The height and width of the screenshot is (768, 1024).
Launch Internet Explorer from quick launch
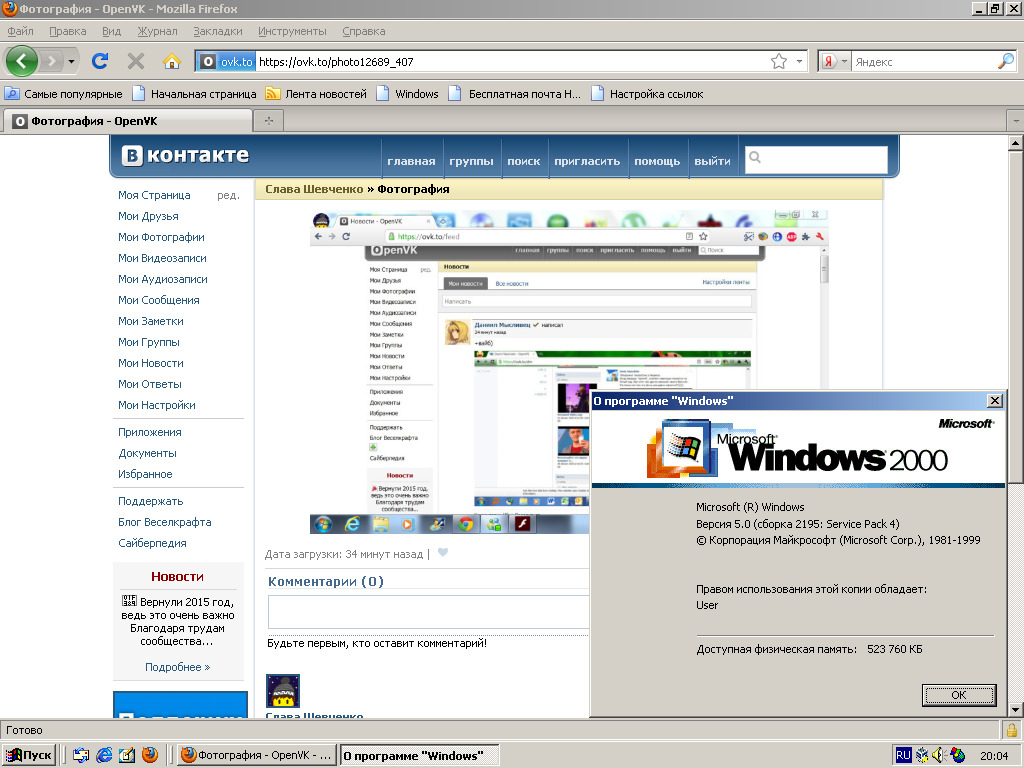[104, 755]
